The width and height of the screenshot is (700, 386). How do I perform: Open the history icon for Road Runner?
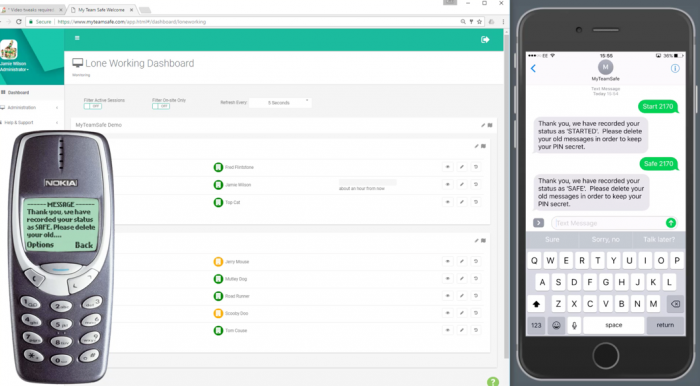(476, 296)
